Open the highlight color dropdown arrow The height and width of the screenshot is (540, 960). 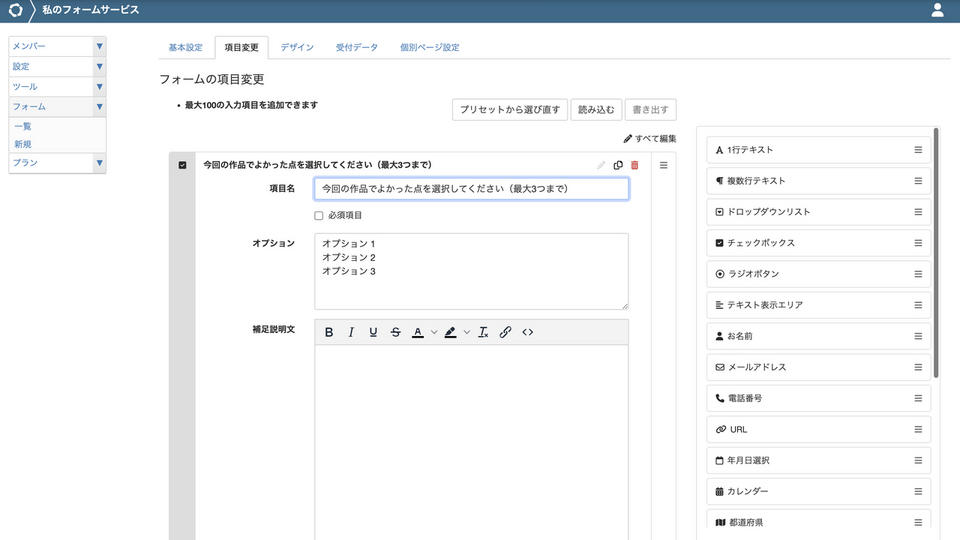[x=467, y=332]
